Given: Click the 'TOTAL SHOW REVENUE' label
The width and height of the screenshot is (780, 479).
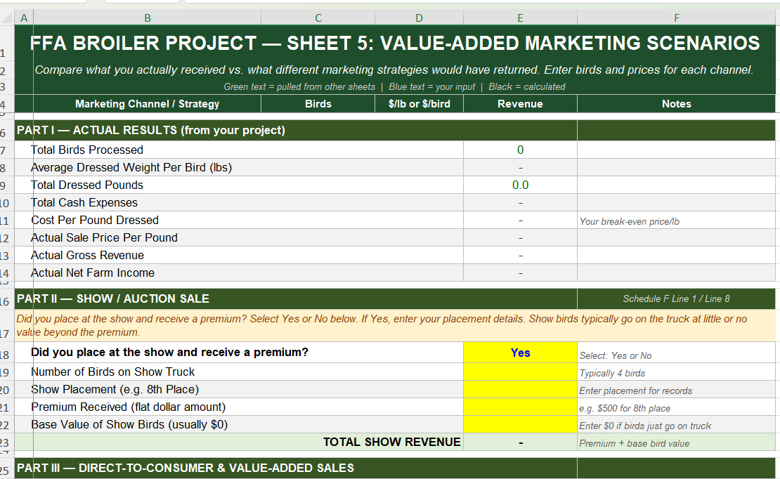Looking at the screenshot, I should click(392, 442).
